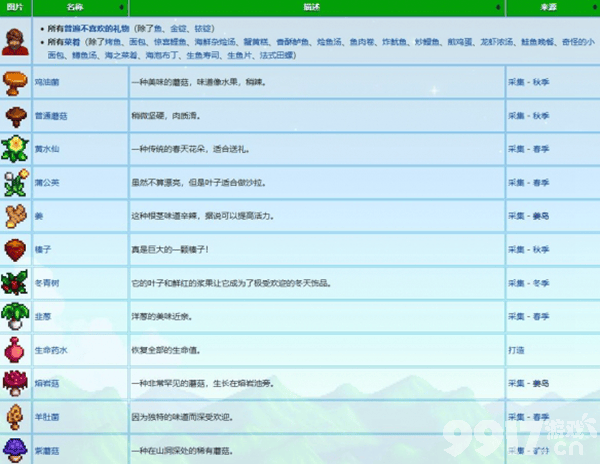Click the purple mushroom icon
Screen dimensions: 600x464
[15, 450]
